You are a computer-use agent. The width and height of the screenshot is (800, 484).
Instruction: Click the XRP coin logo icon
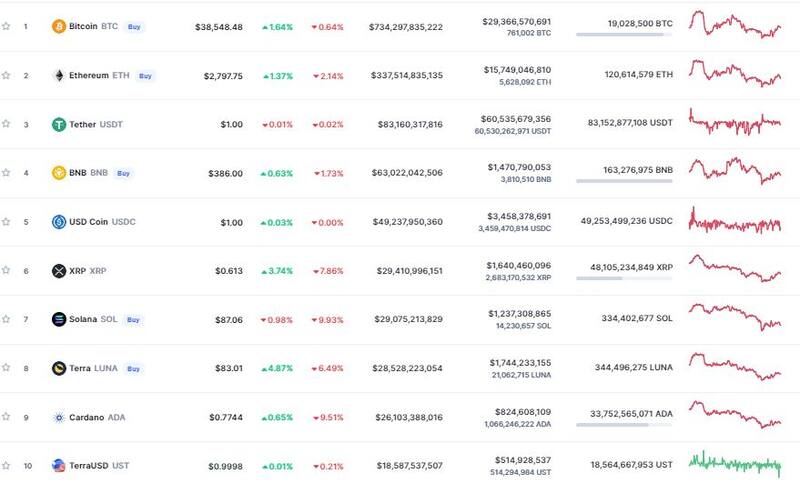coord(59,270)
